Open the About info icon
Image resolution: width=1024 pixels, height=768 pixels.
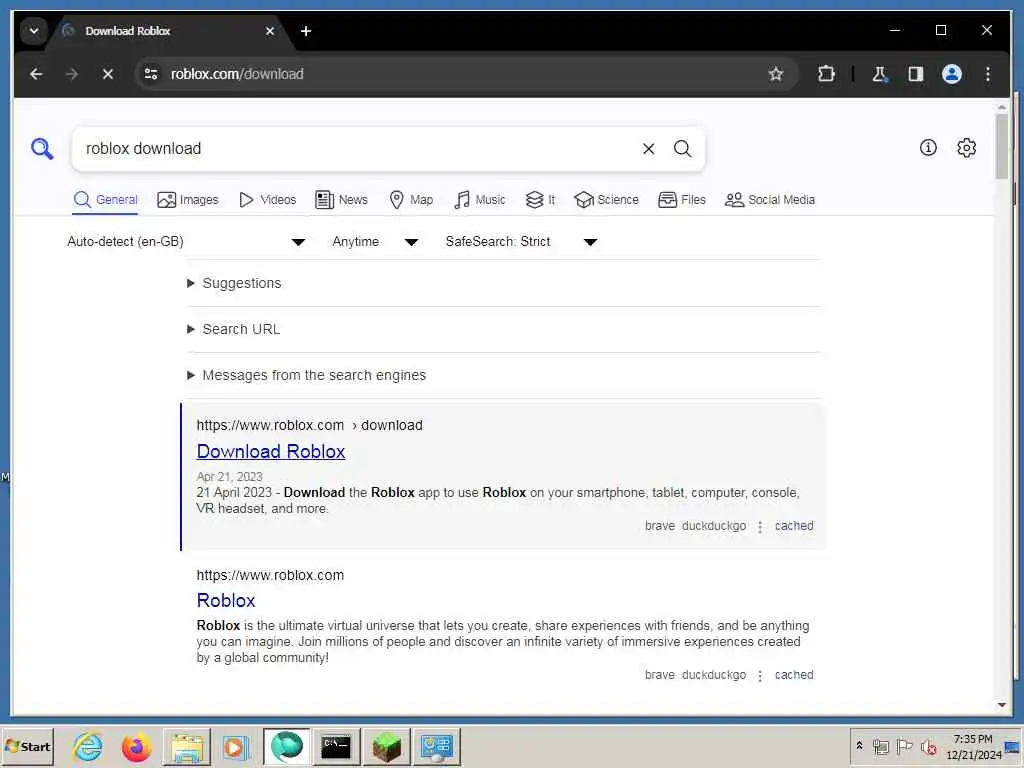(928, 148)
